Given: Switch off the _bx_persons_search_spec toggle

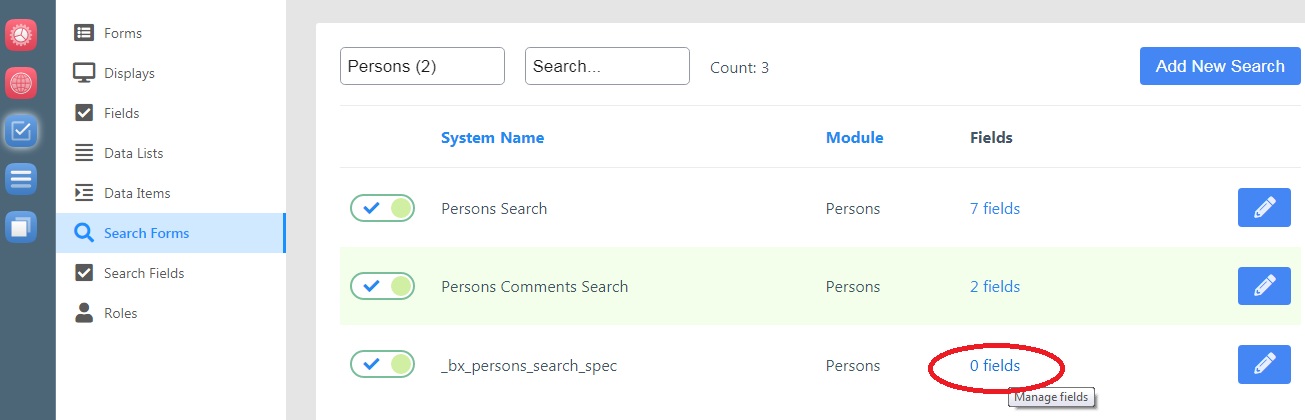Looking at the screenshot, I should pos(382,364).
